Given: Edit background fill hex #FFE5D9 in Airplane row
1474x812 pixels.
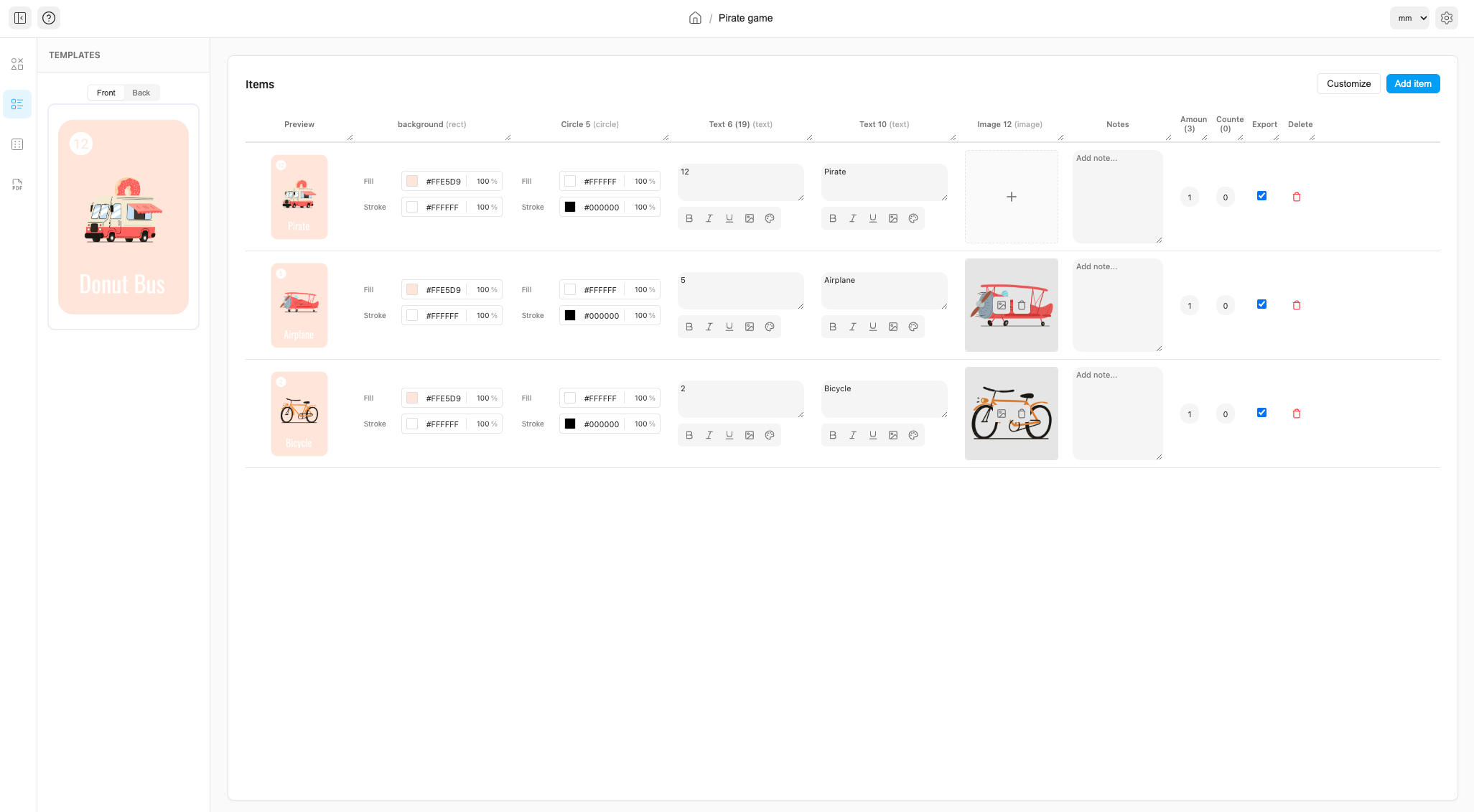Looking at the screenshot, I should coord(444,290).
